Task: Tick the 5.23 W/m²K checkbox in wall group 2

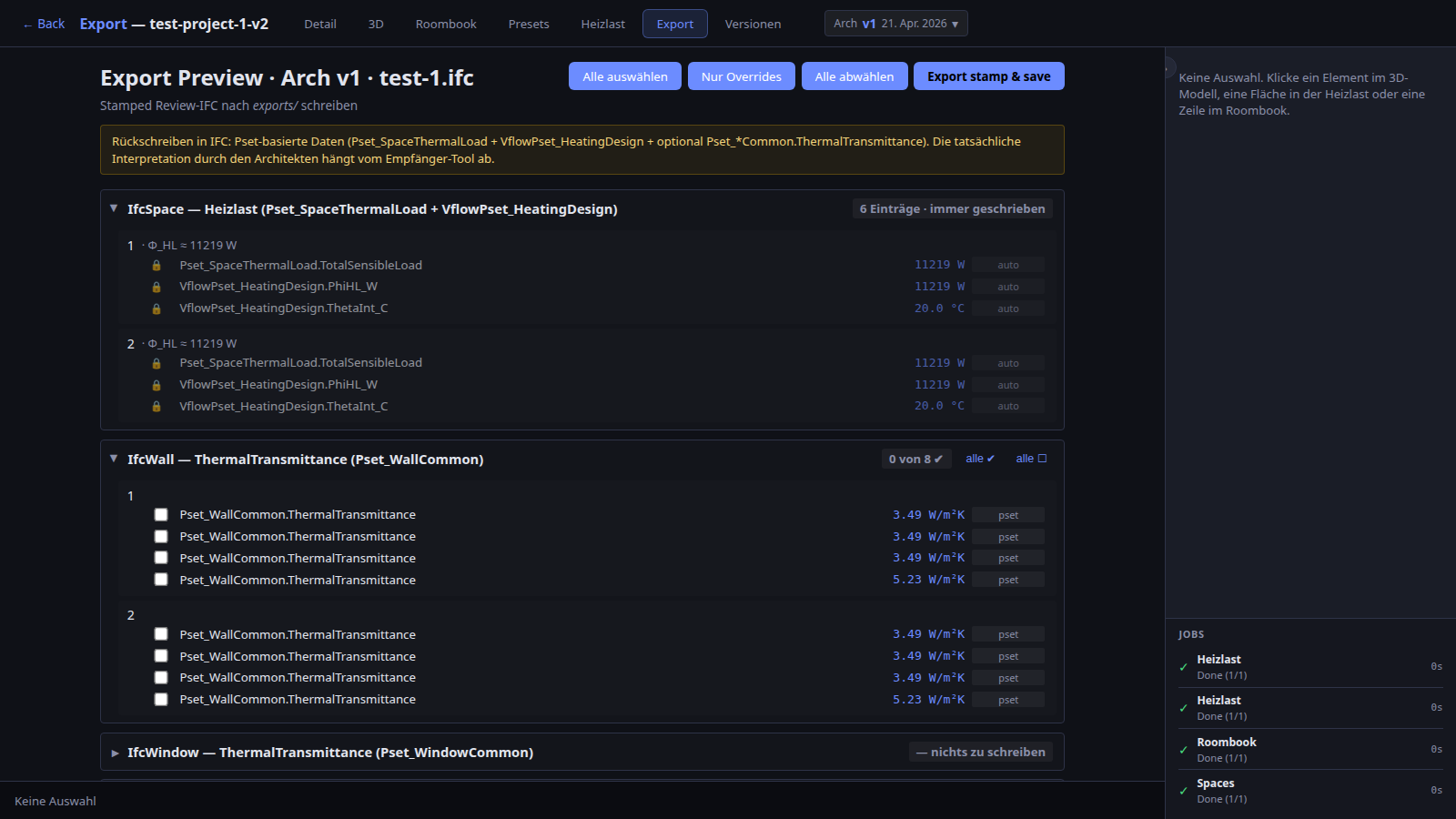Action: [161, 699]
